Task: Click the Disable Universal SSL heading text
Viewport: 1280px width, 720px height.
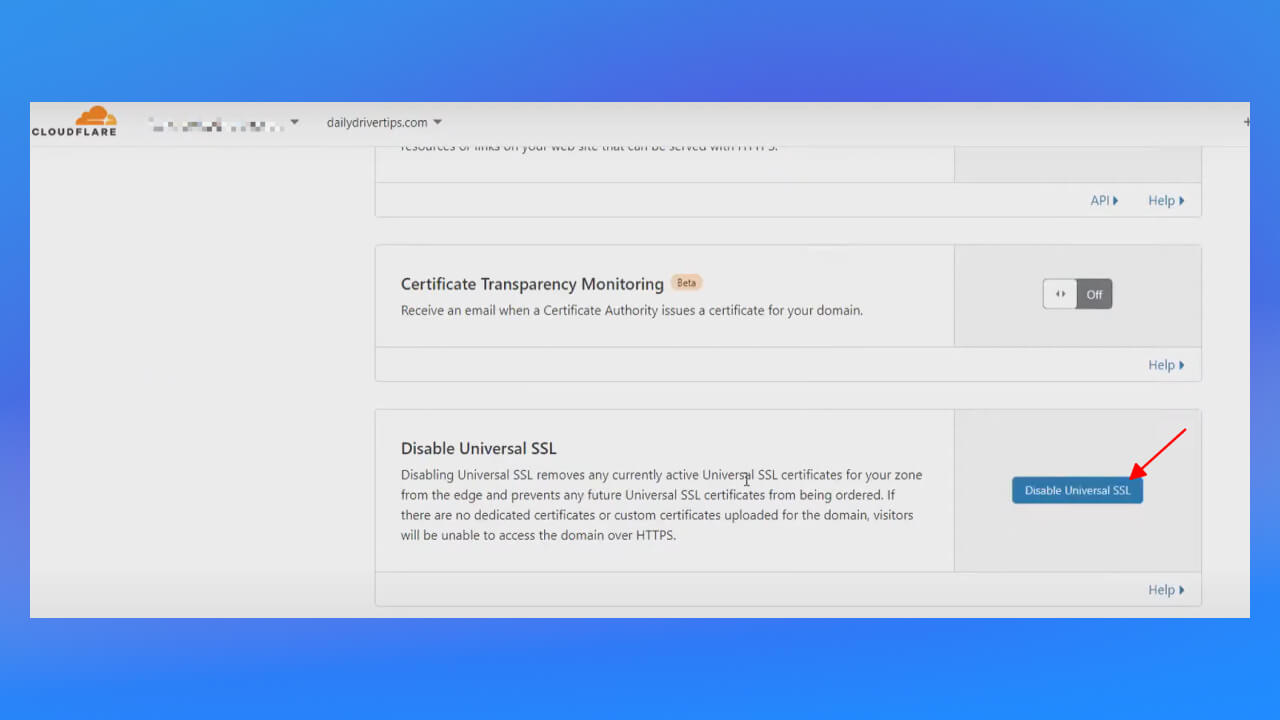Action: click(x=478, y=448)
